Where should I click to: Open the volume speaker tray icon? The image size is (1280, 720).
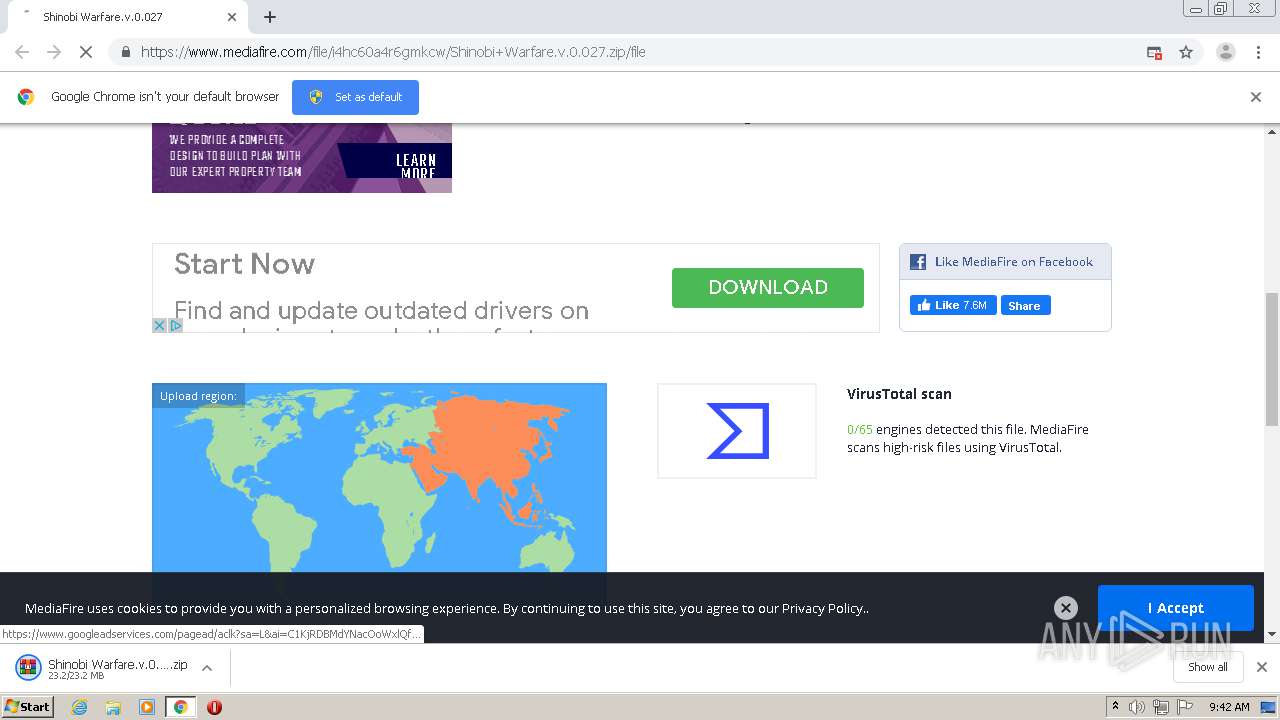(1137, 707)
